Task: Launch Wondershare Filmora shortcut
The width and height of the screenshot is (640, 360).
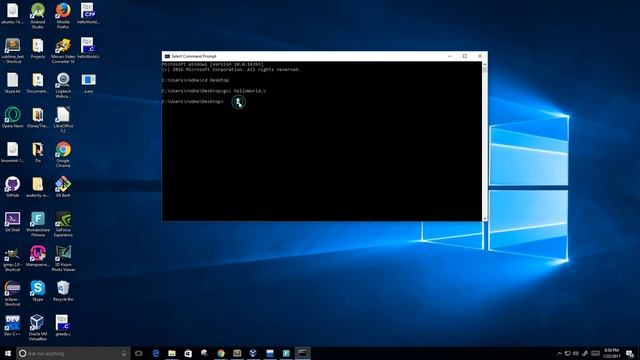Action: (38, 224)
